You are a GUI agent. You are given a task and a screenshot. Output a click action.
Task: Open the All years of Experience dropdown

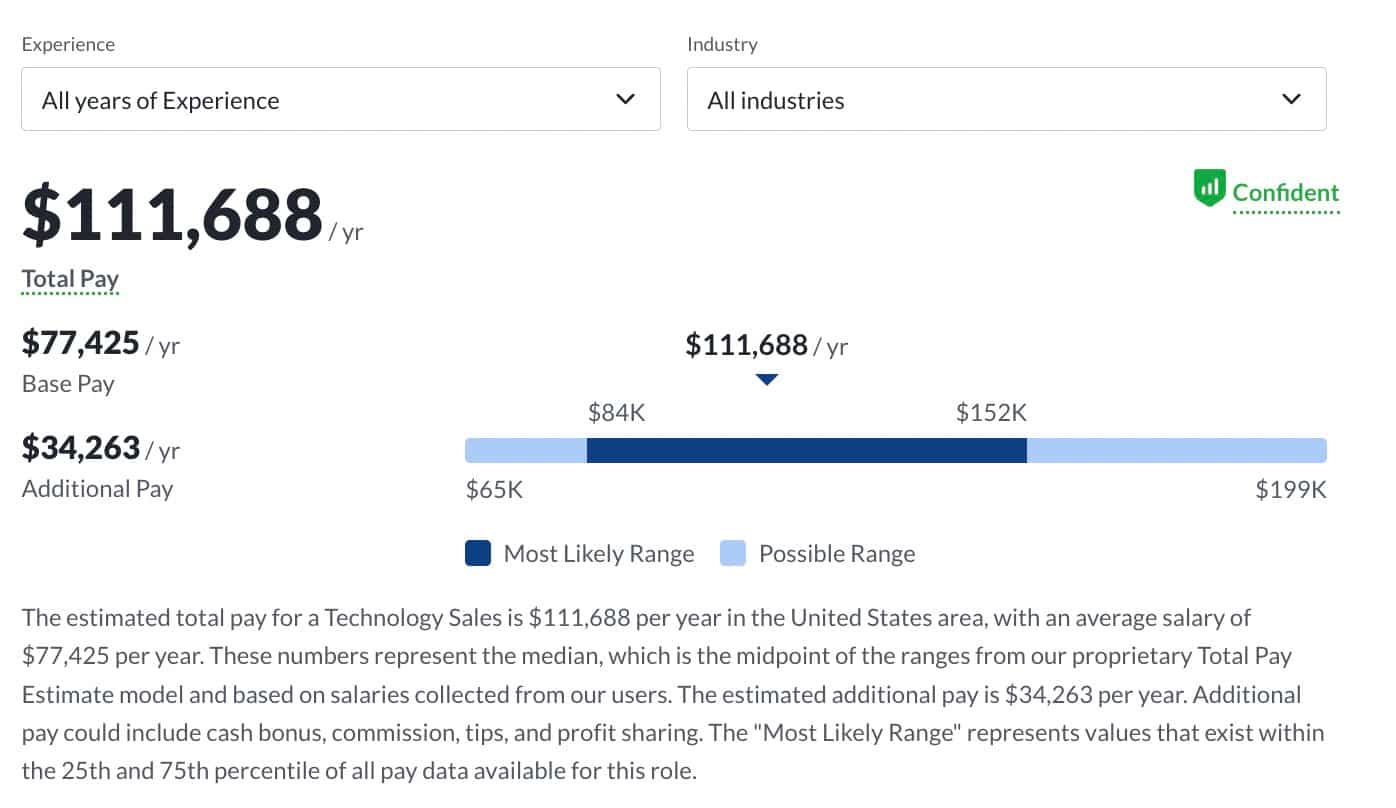pos(340,99)
